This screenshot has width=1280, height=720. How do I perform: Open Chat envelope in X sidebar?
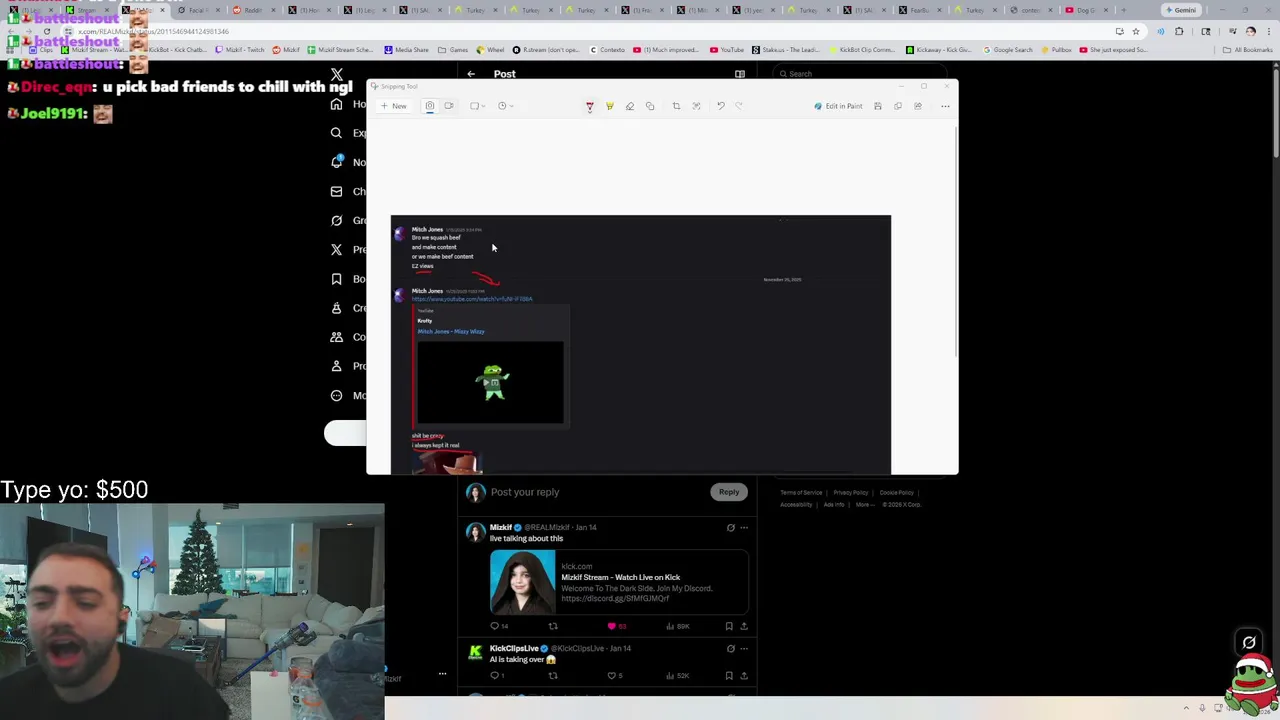[337, 191]
